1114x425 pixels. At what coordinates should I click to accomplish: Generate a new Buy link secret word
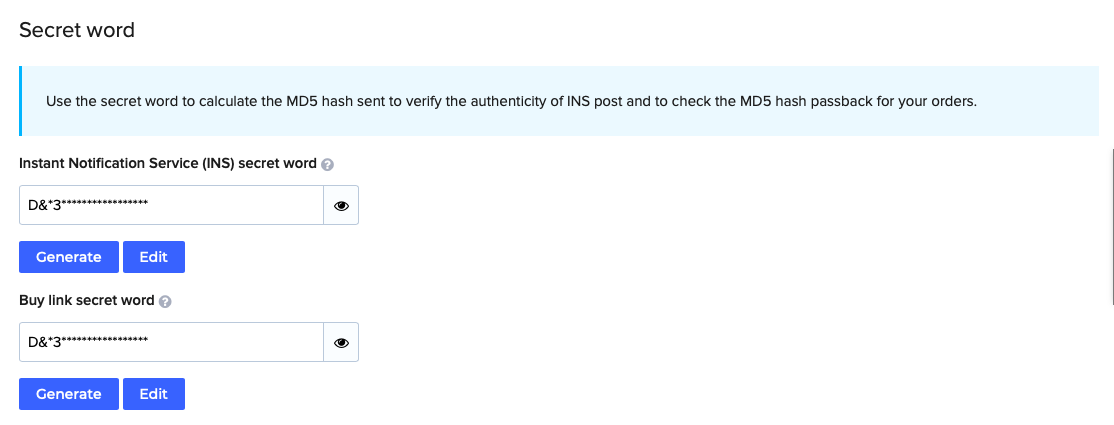69,394
